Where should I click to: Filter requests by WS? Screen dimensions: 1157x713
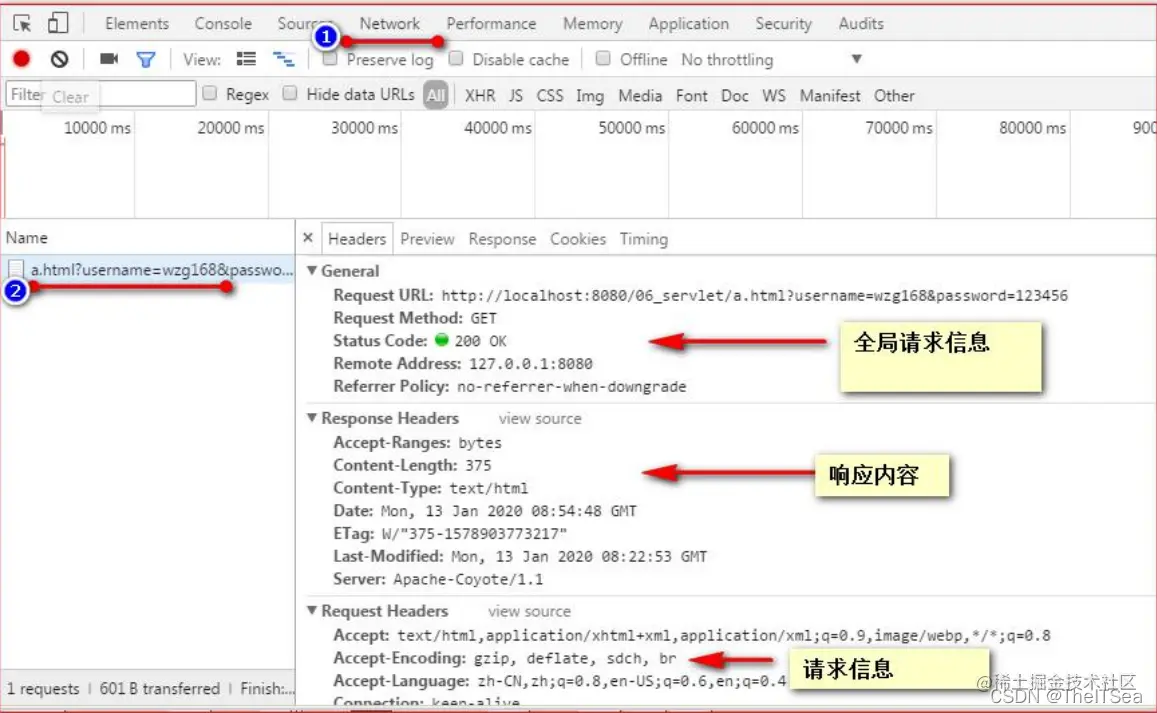(x=773, y=95)
